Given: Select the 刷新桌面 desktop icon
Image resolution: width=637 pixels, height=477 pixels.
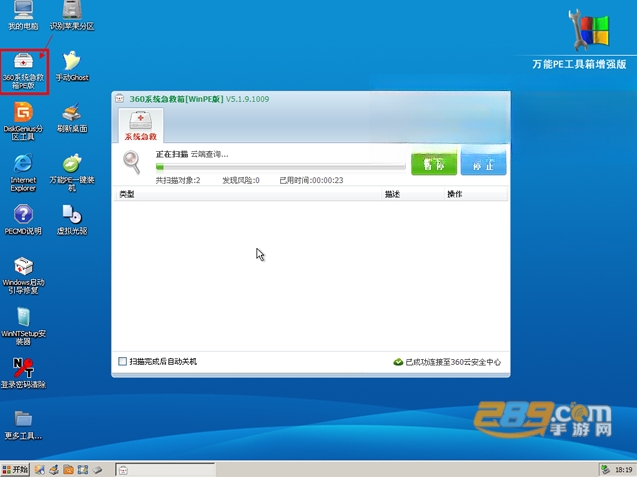Looking at the screenshot, I should (x=72, y=118).
